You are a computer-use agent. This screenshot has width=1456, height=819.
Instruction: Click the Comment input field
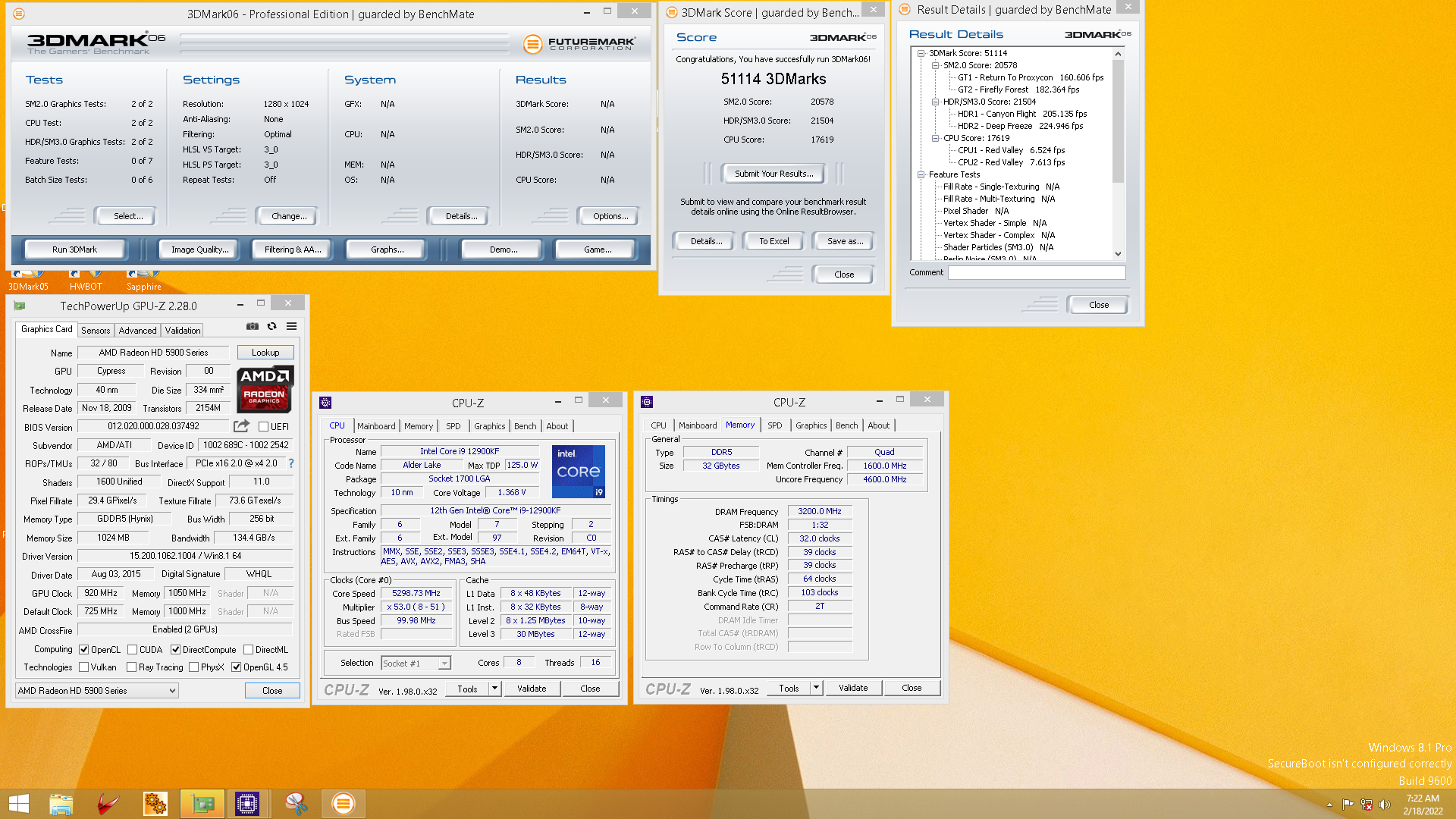click(x=1036, y=272)
